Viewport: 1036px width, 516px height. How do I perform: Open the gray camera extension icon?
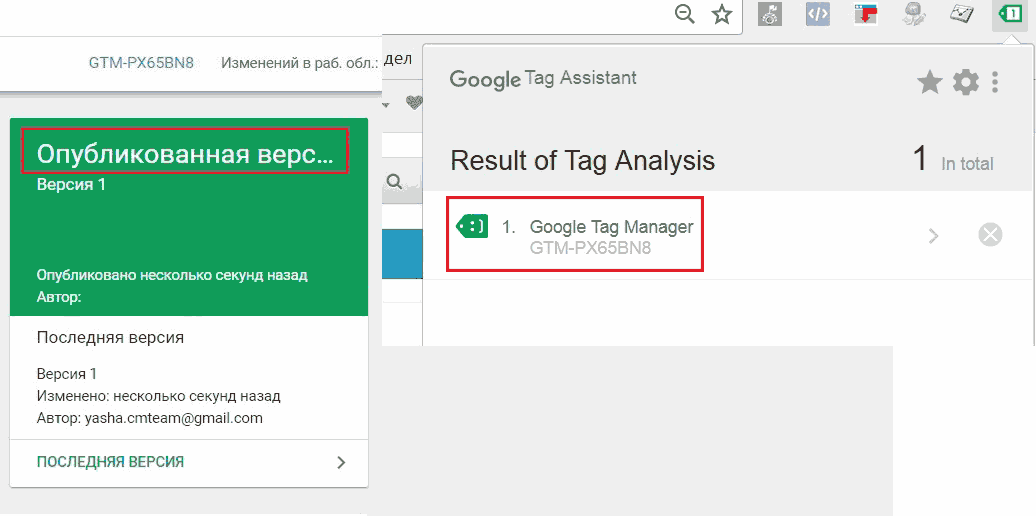point(770,15)
